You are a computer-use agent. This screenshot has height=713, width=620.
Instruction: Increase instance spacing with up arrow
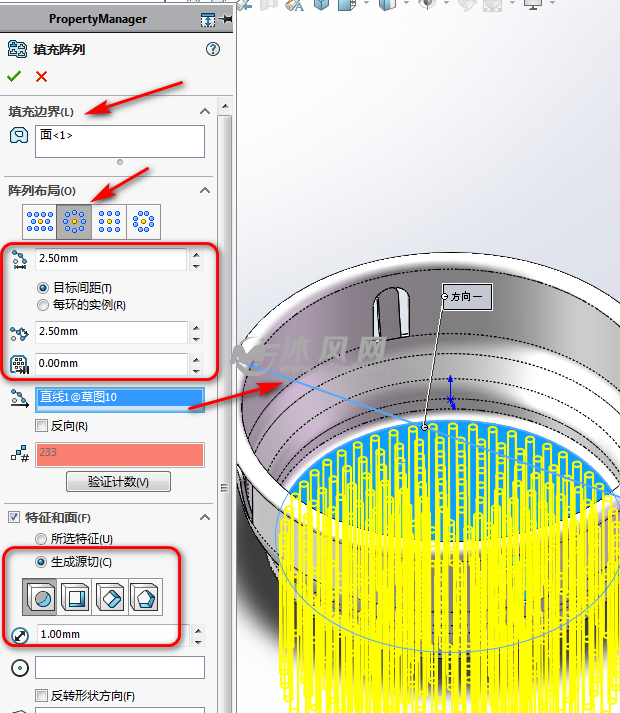click(196, 328)
